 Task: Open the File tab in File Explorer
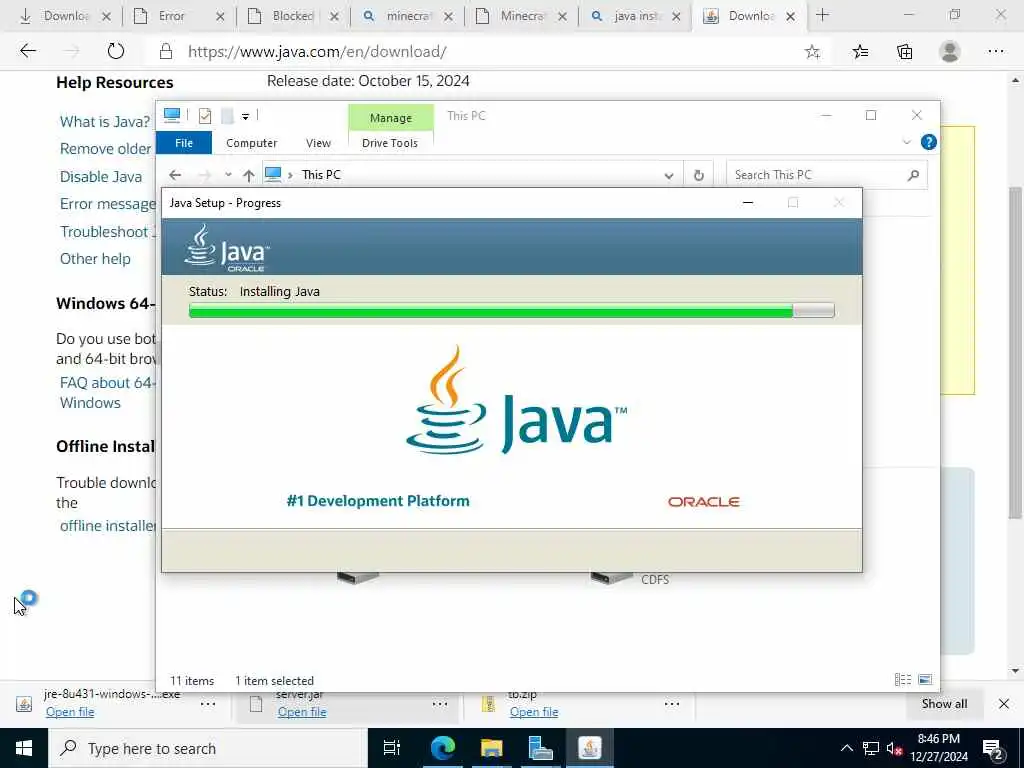[x=184, y=142]
